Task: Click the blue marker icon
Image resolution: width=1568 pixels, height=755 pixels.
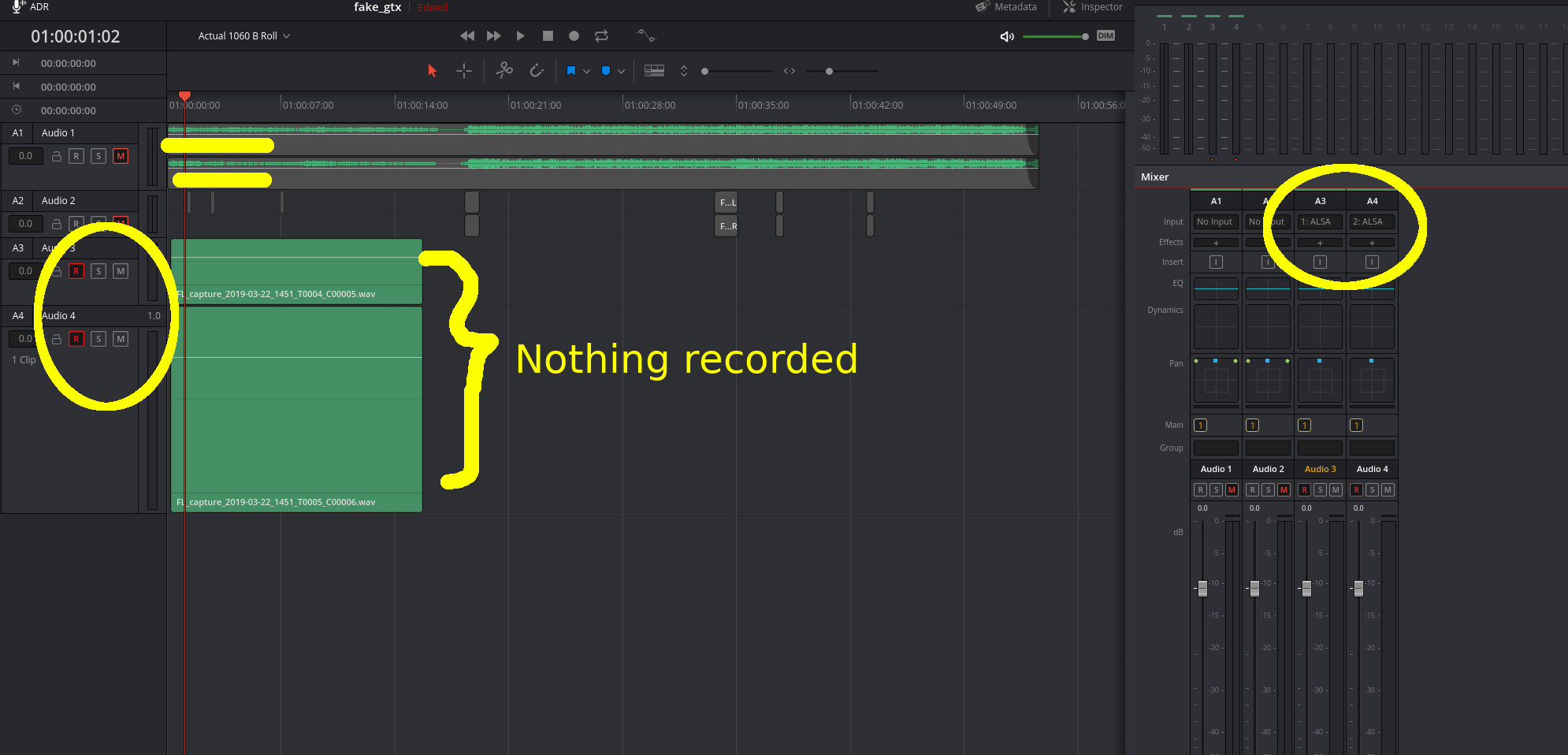Action: pos(606,71)
